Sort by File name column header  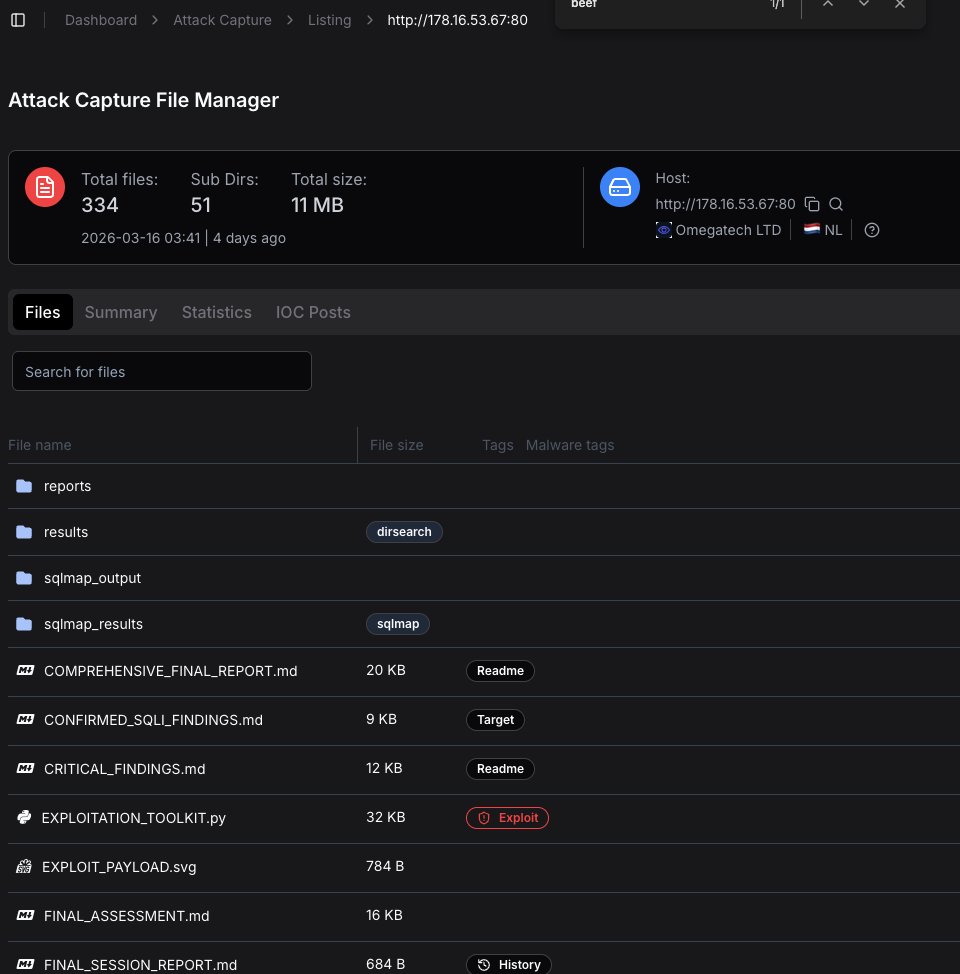40,445
